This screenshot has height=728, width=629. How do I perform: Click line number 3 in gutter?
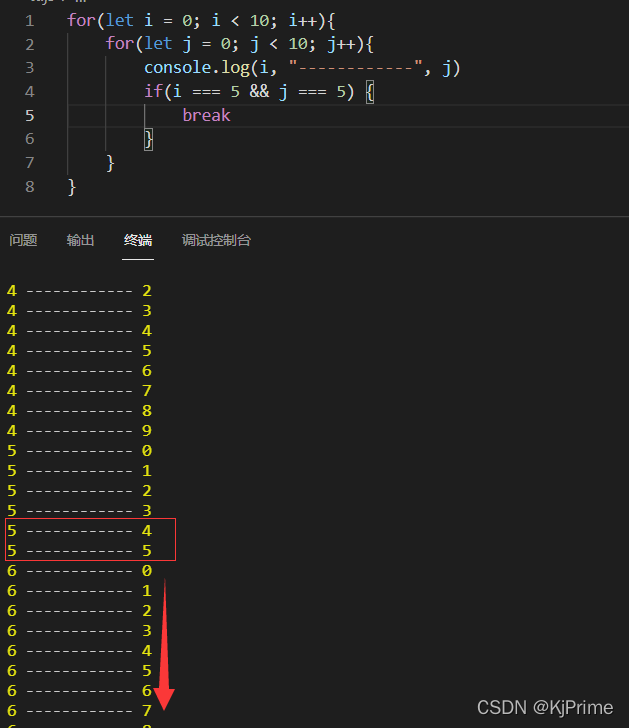(x=30, y=68)
